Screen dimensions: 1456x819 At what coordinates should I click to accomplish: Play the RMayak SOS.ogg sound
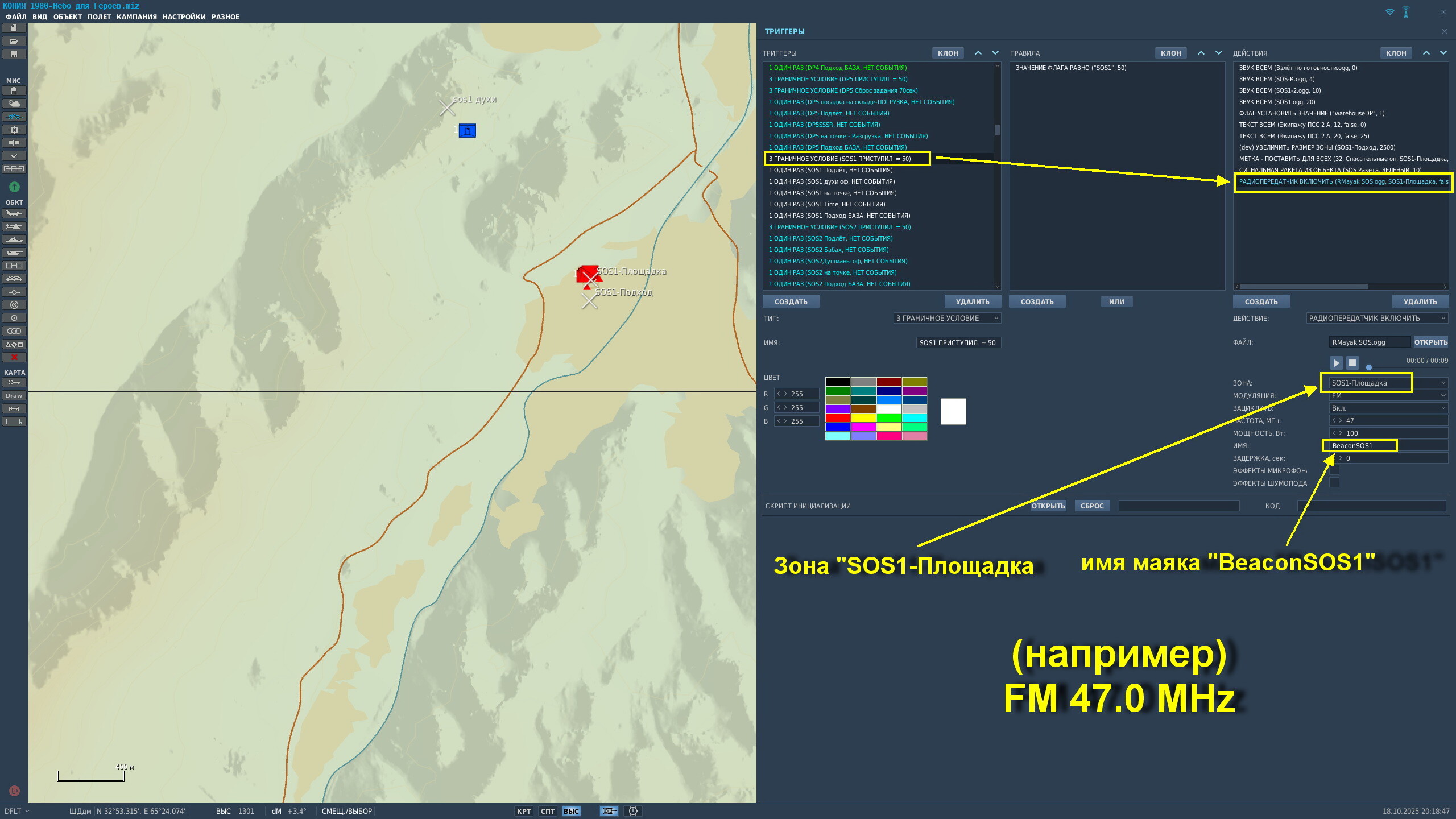pyautogui.click(x=1336, y=362)
